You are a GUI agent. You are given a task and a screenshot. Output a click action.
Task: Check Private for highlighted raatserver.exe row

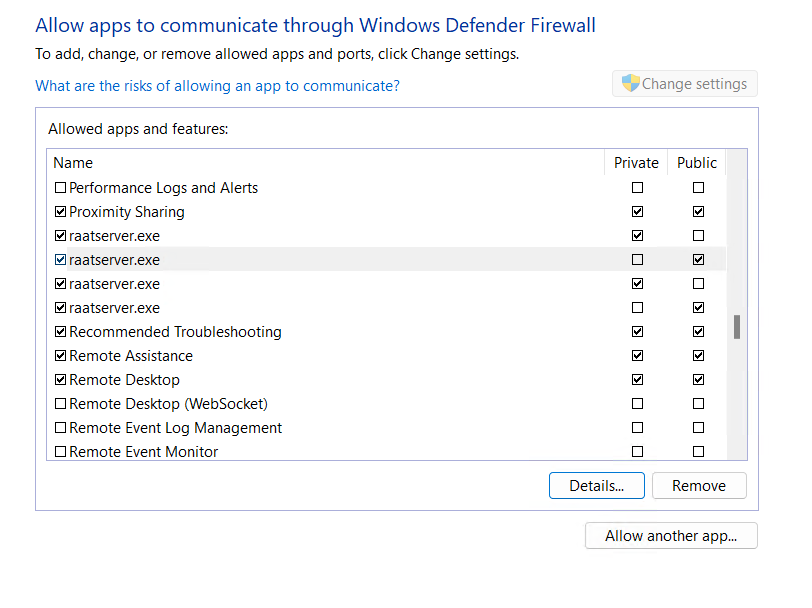(637, 259)
